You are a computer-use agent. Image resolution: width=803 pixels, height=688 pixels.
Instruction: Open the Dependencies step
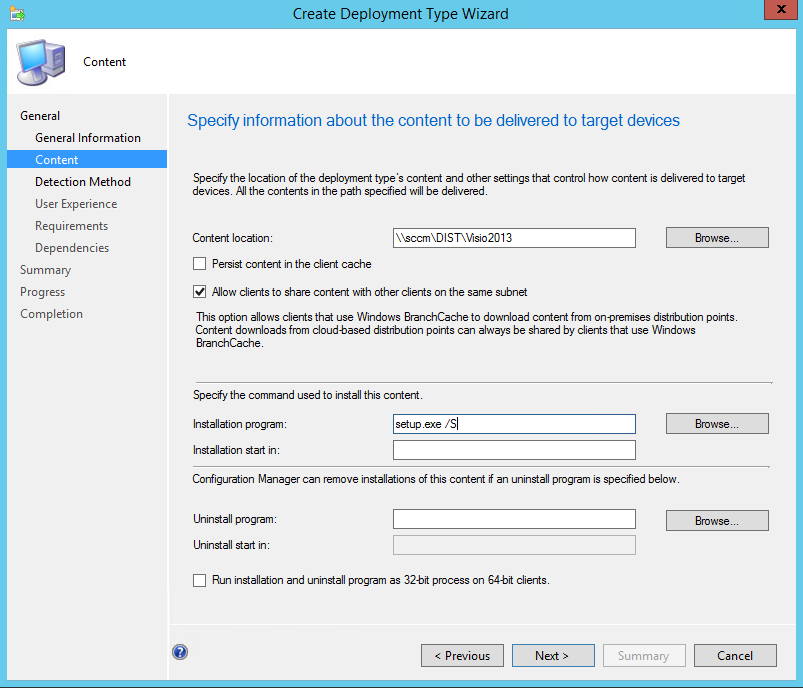[x=72, y=248]
